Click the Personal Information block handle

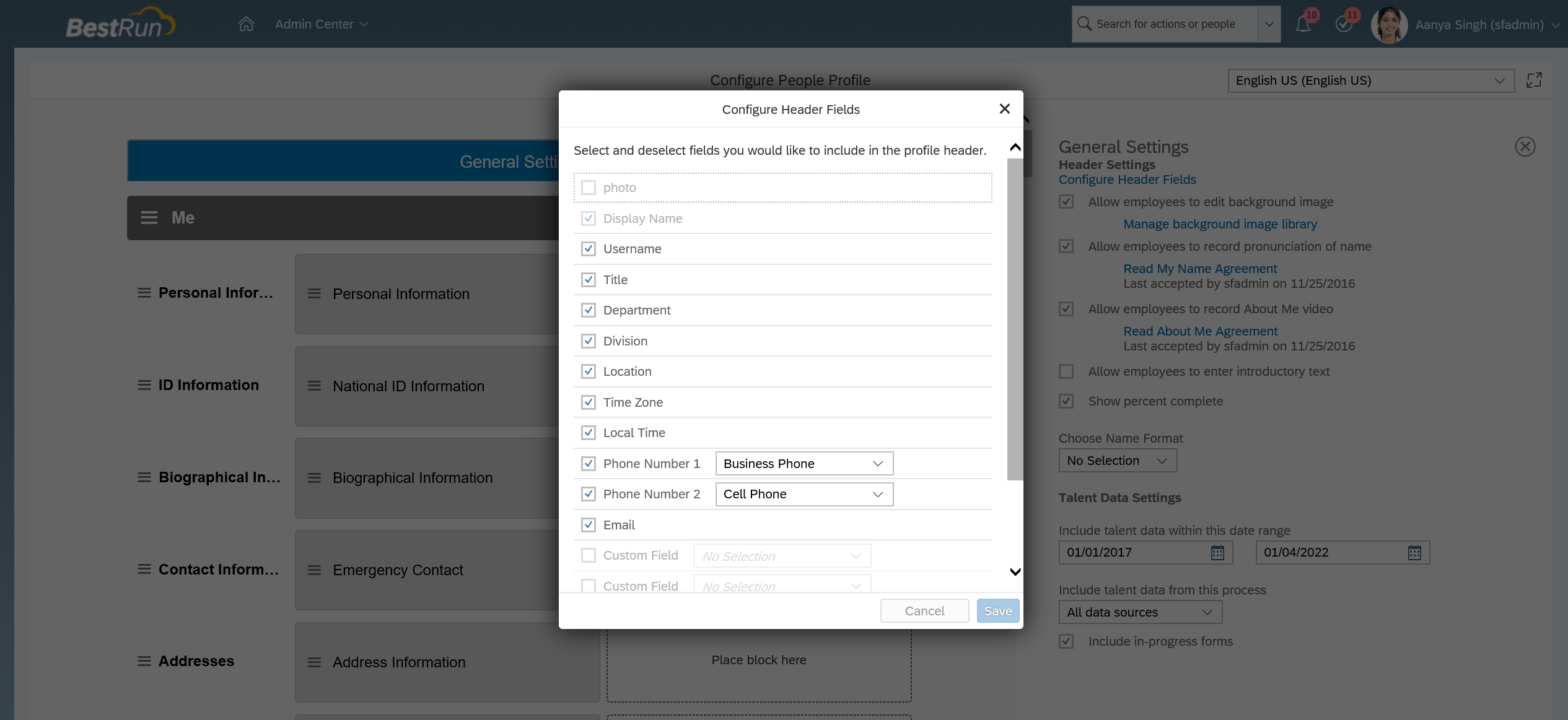click(x=314, y=293)
